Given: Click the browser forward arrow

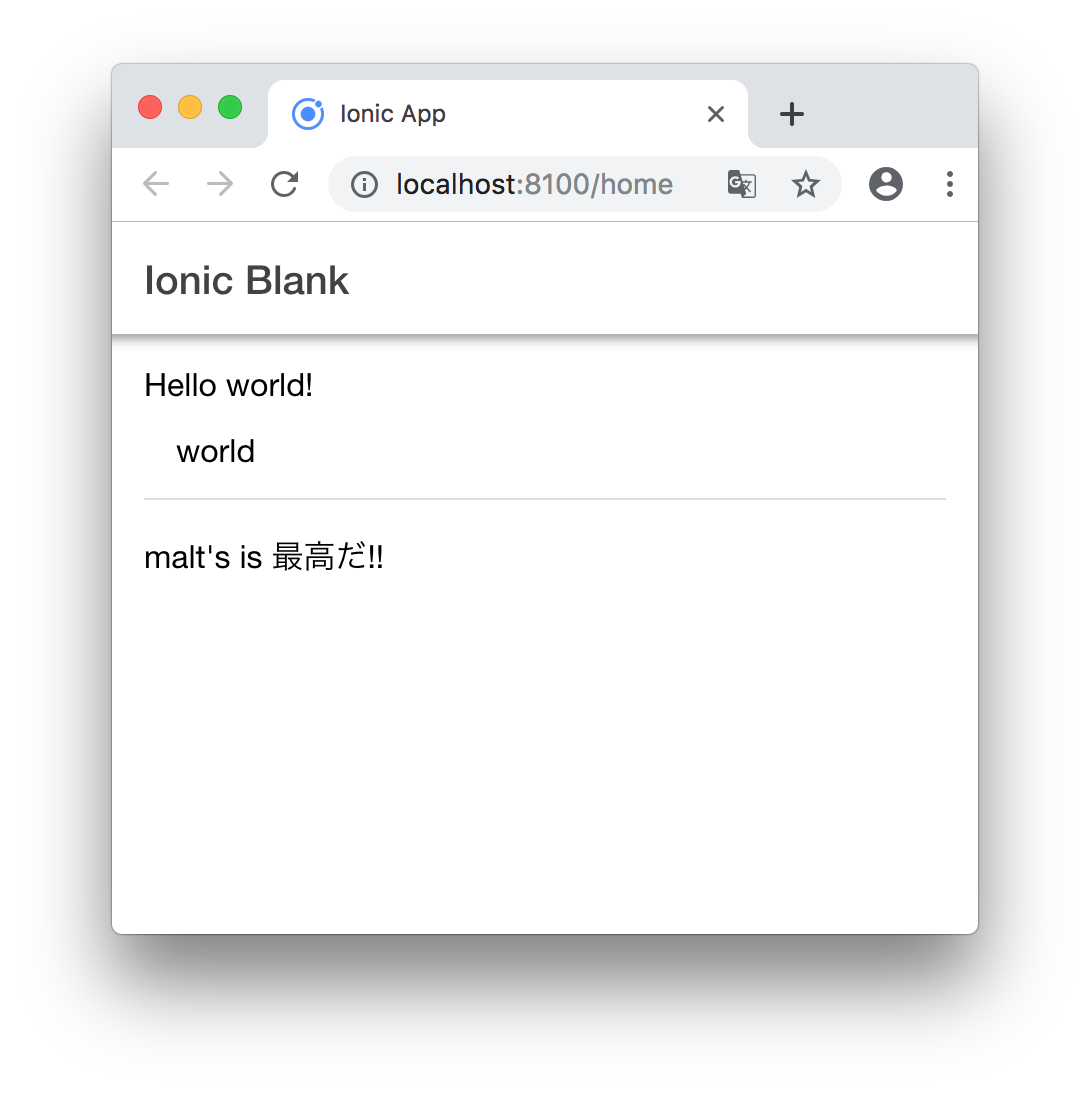Looking at the screenshot, I should (220, 184).
